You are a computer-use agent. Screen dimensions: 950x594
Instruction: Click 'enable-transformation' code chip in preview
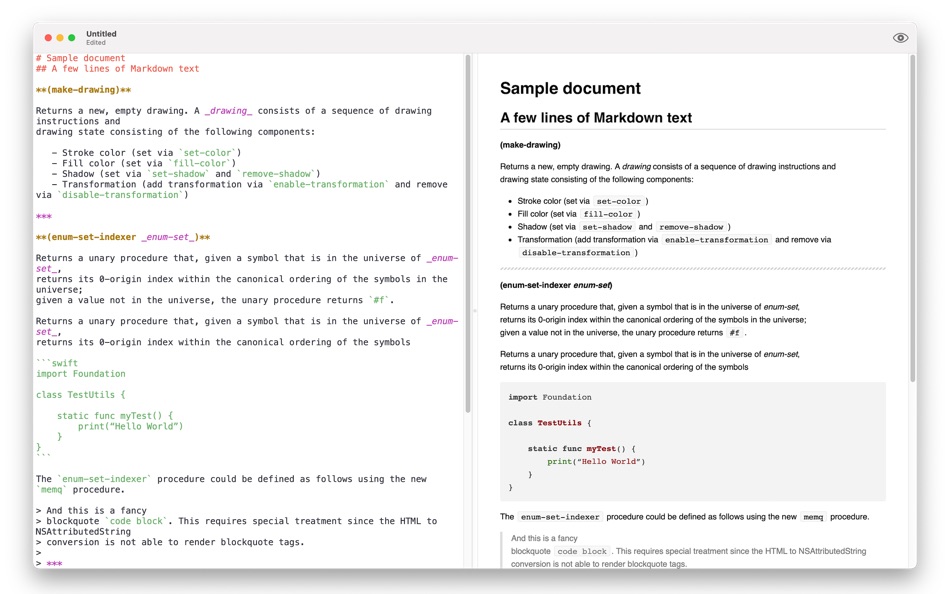(x=716, y=240)
